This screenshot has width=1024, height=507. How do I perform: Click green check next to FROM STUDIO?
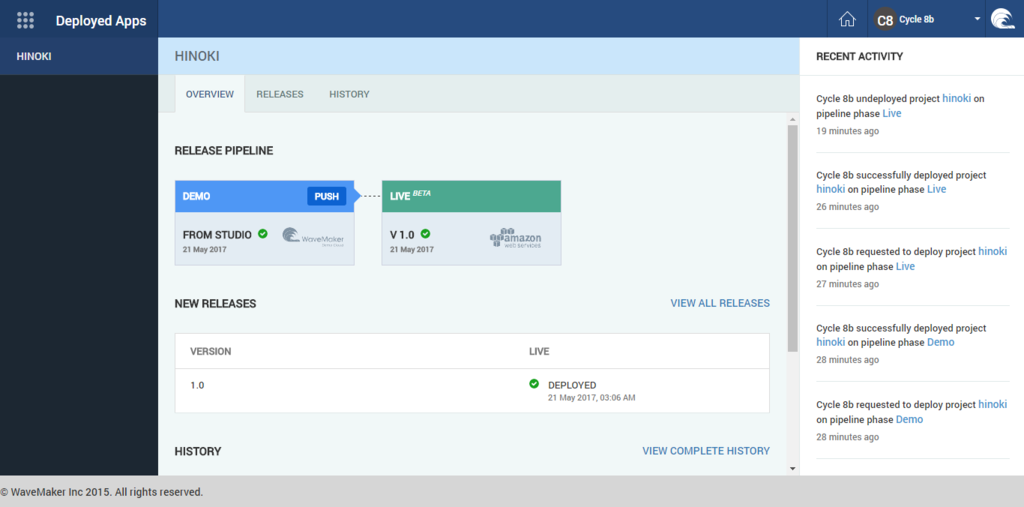coord(263,233)
